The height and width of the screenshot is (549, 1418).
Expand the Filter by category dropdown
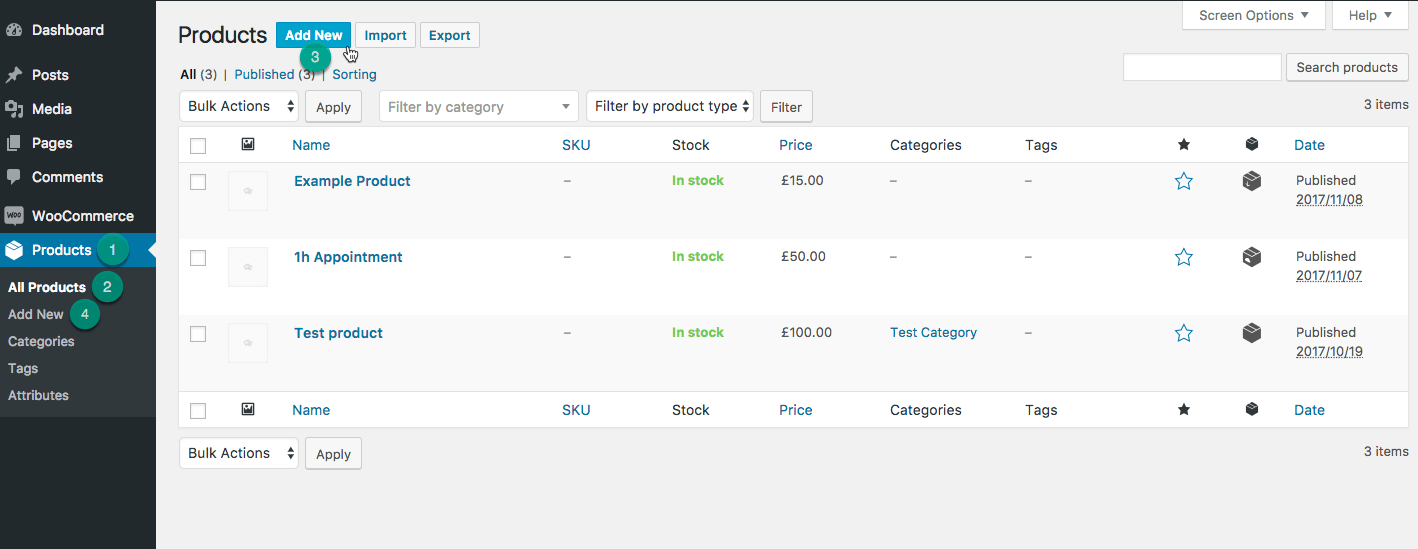point(478,107)
